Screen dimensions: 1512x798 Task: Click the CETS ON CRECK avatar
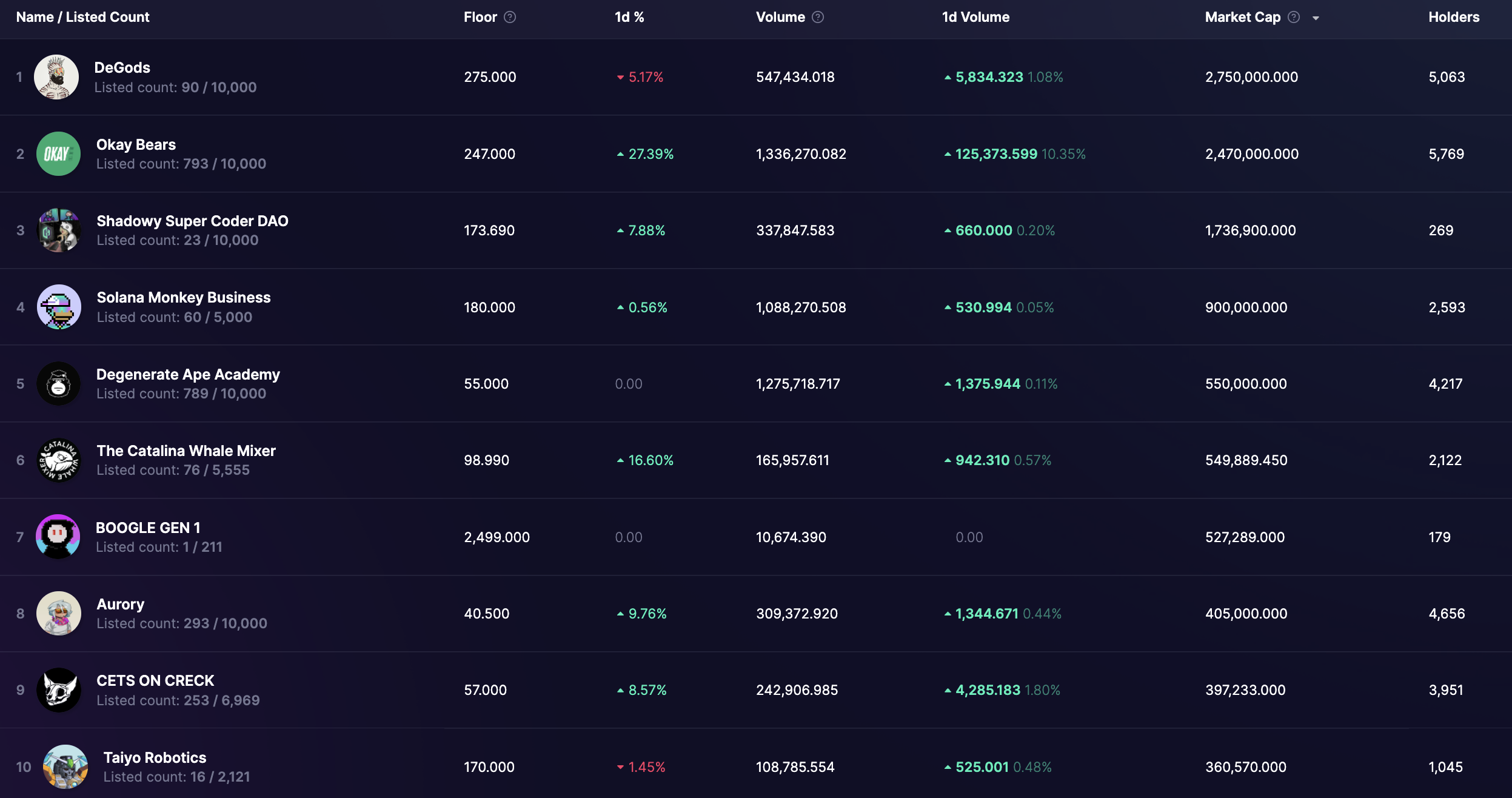point(59,690)
